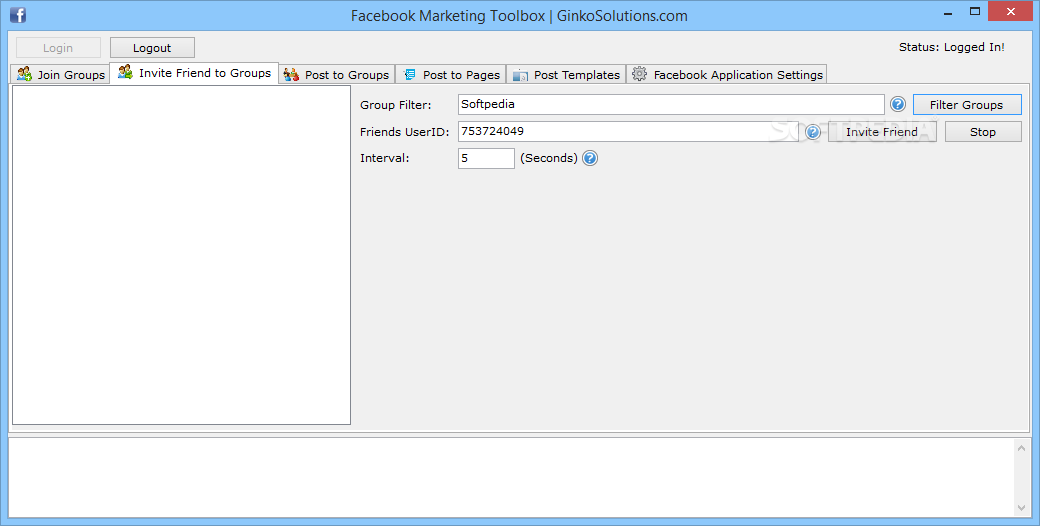Click the "Interval:" label
Screen dimensions: 1040x526
click(x=385, y=158)
